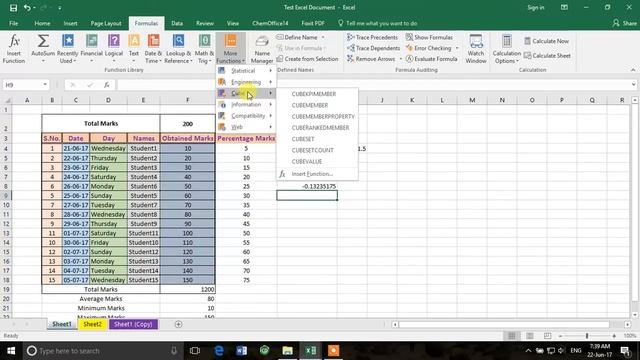Click Trace Dependents
Screen dimensions: 640x360
[373, 48]
